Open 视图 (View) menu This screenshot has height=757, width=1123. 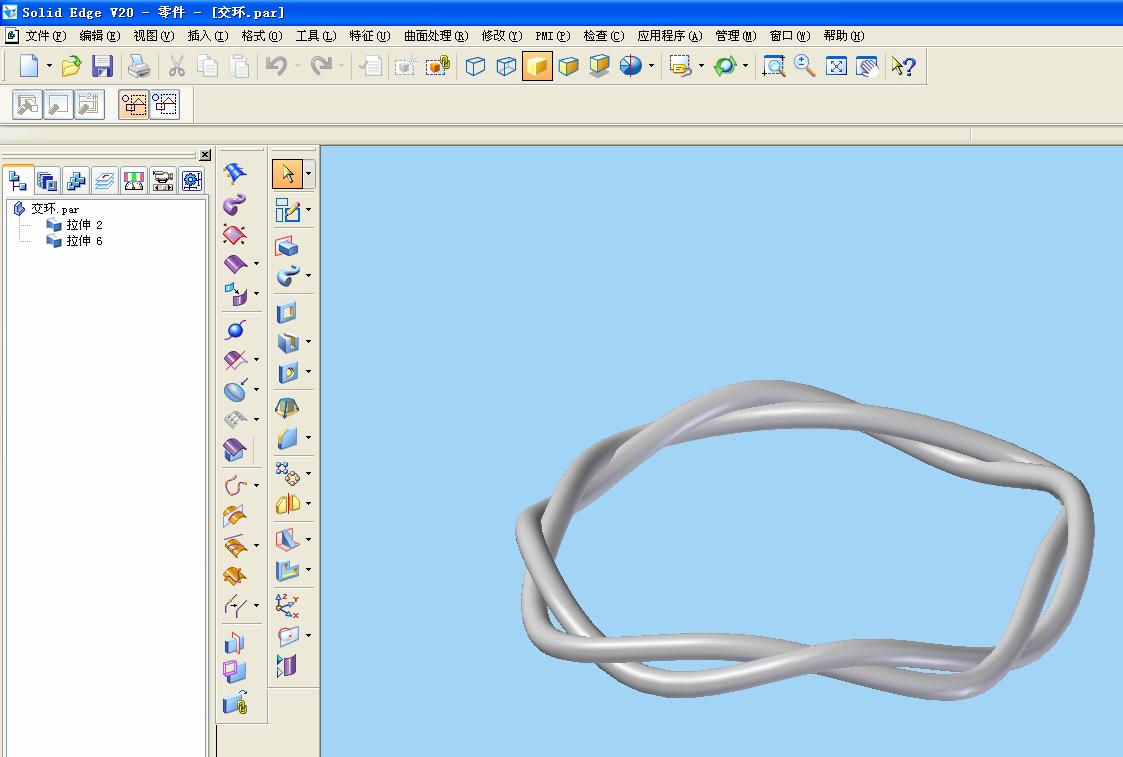pyautogui.click(x=153, y=36)
